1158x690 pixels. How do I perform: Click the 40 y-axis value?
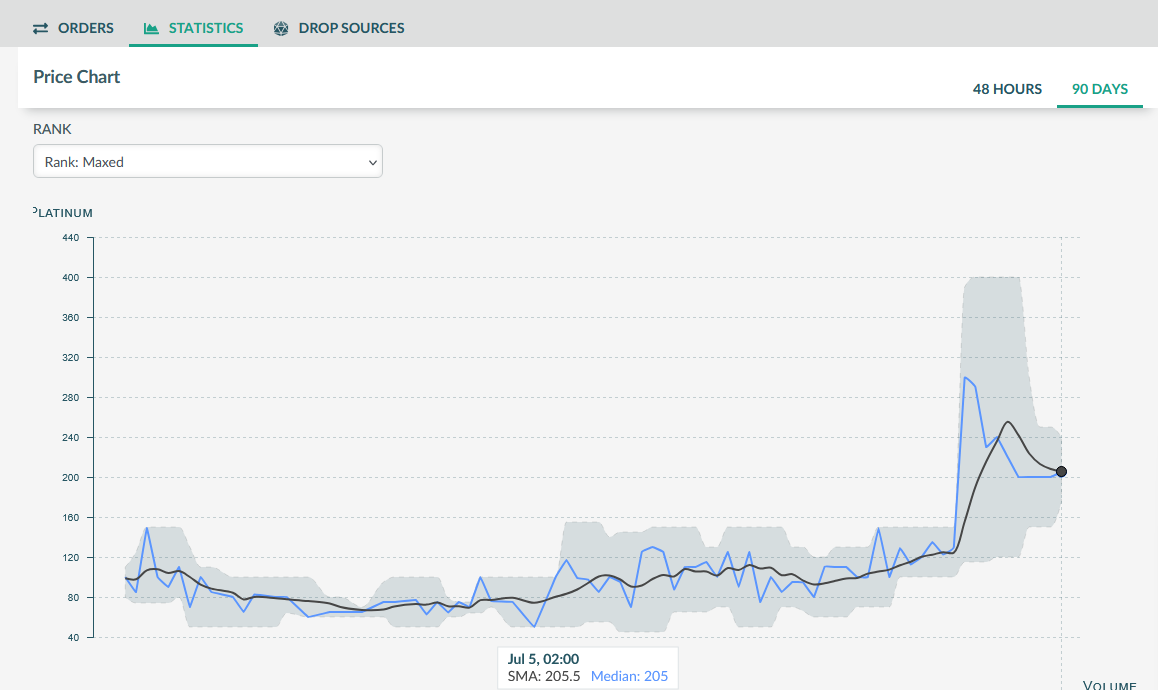(x=73, y=638)
